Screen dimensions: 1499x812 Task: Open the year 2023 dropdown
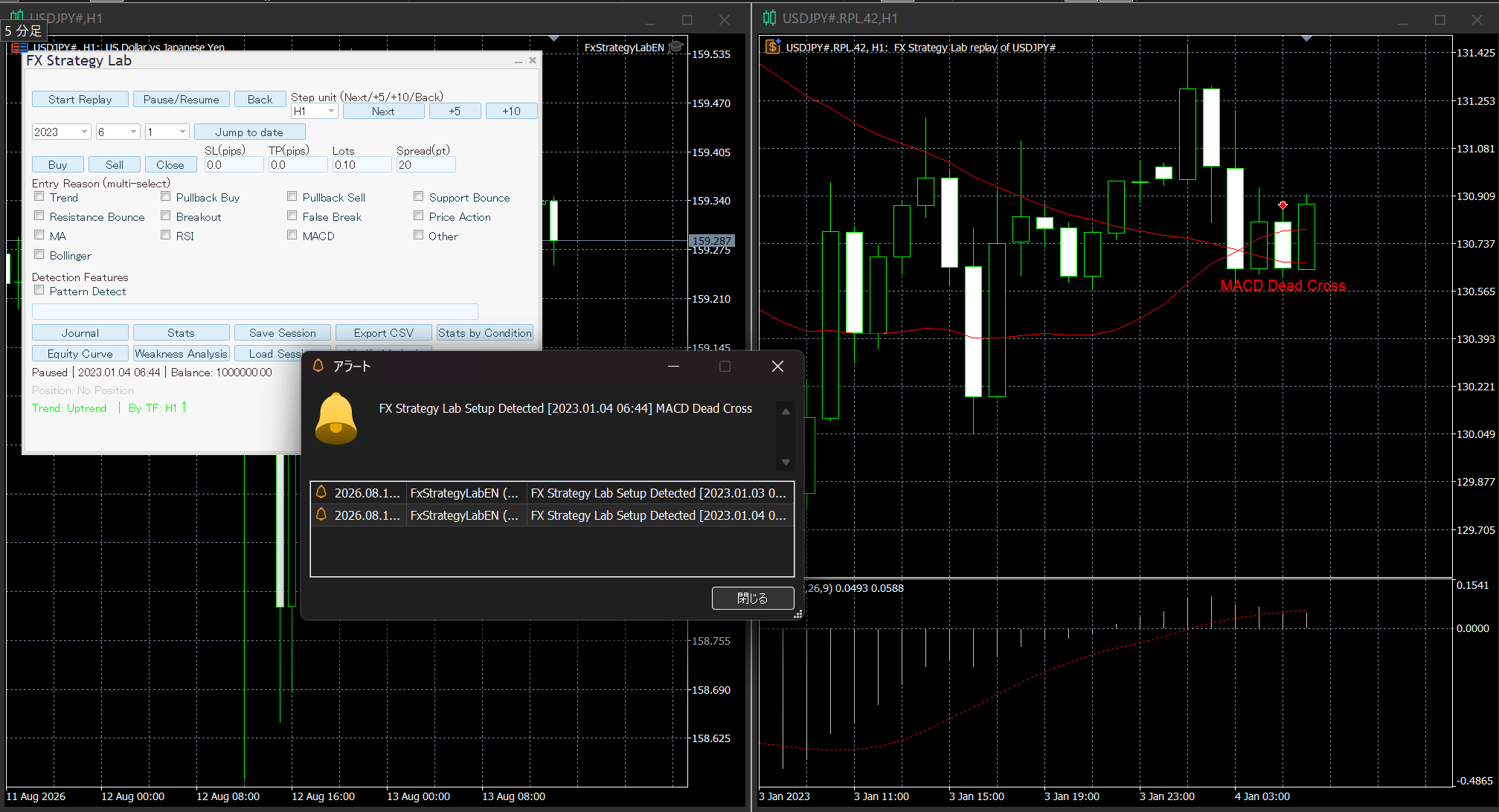coord(62,132)
